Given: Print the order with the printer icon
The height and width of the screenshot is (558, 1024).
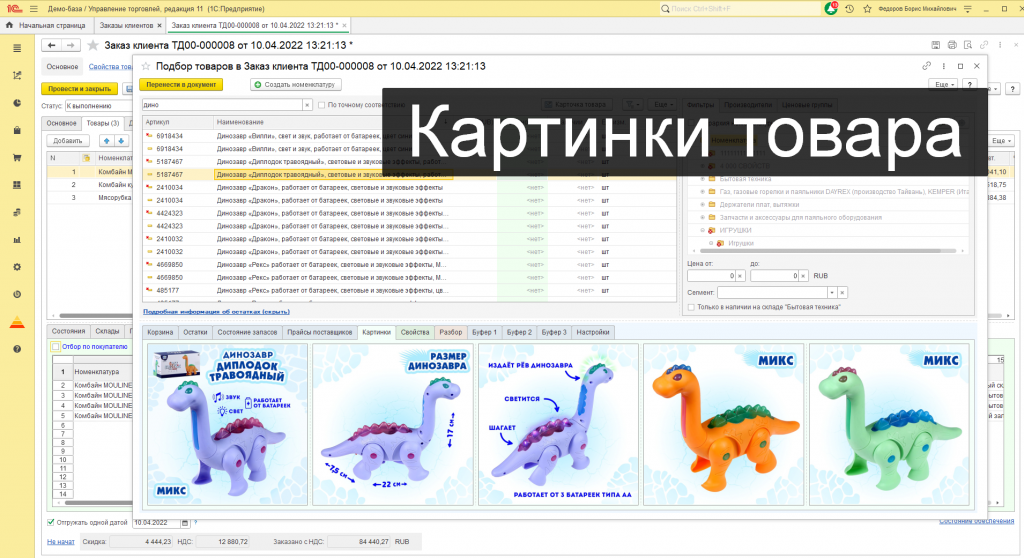Looking at the screenshot, I should tap(952, 45).
